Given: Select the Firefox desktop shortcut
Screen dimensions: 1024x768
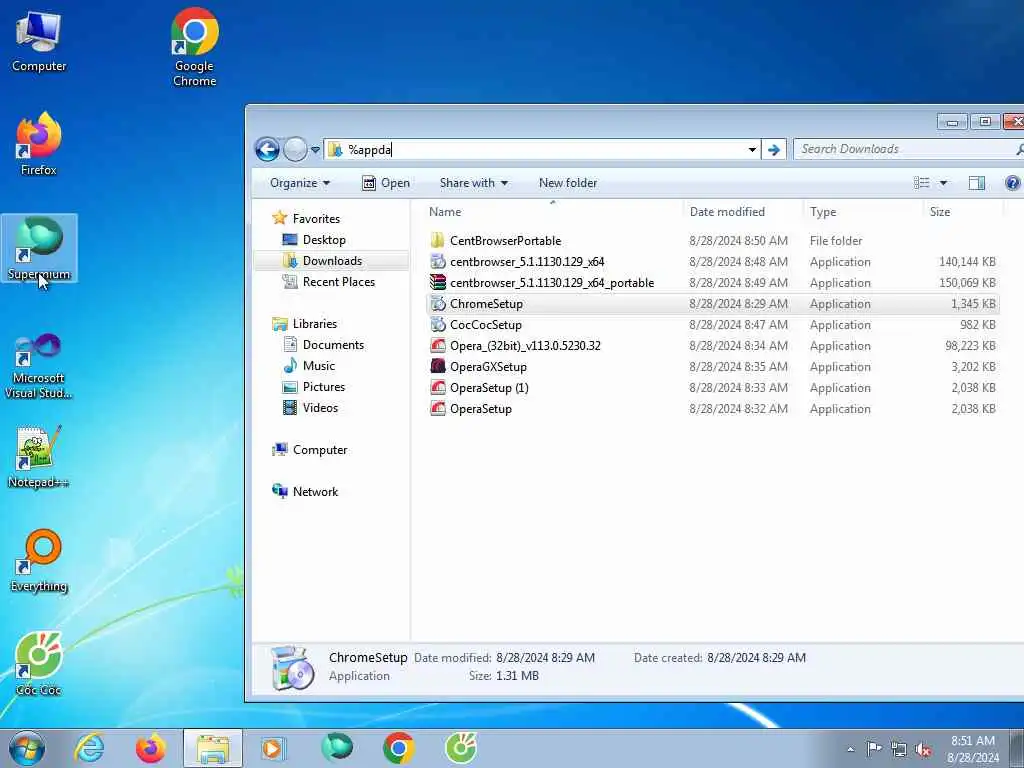Looking at the screenshot, I should tap(39, 144).
